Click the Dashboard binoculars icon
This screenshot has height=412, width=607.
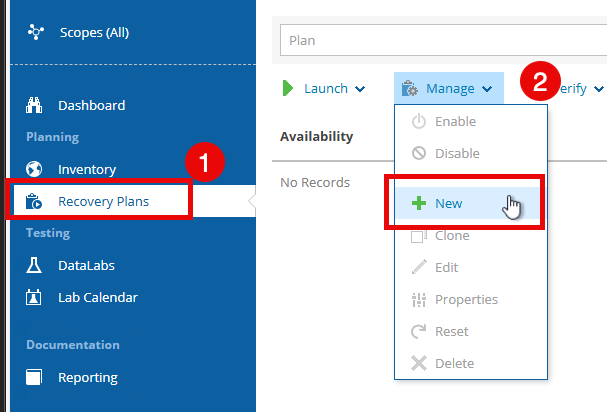coord(34,105)
